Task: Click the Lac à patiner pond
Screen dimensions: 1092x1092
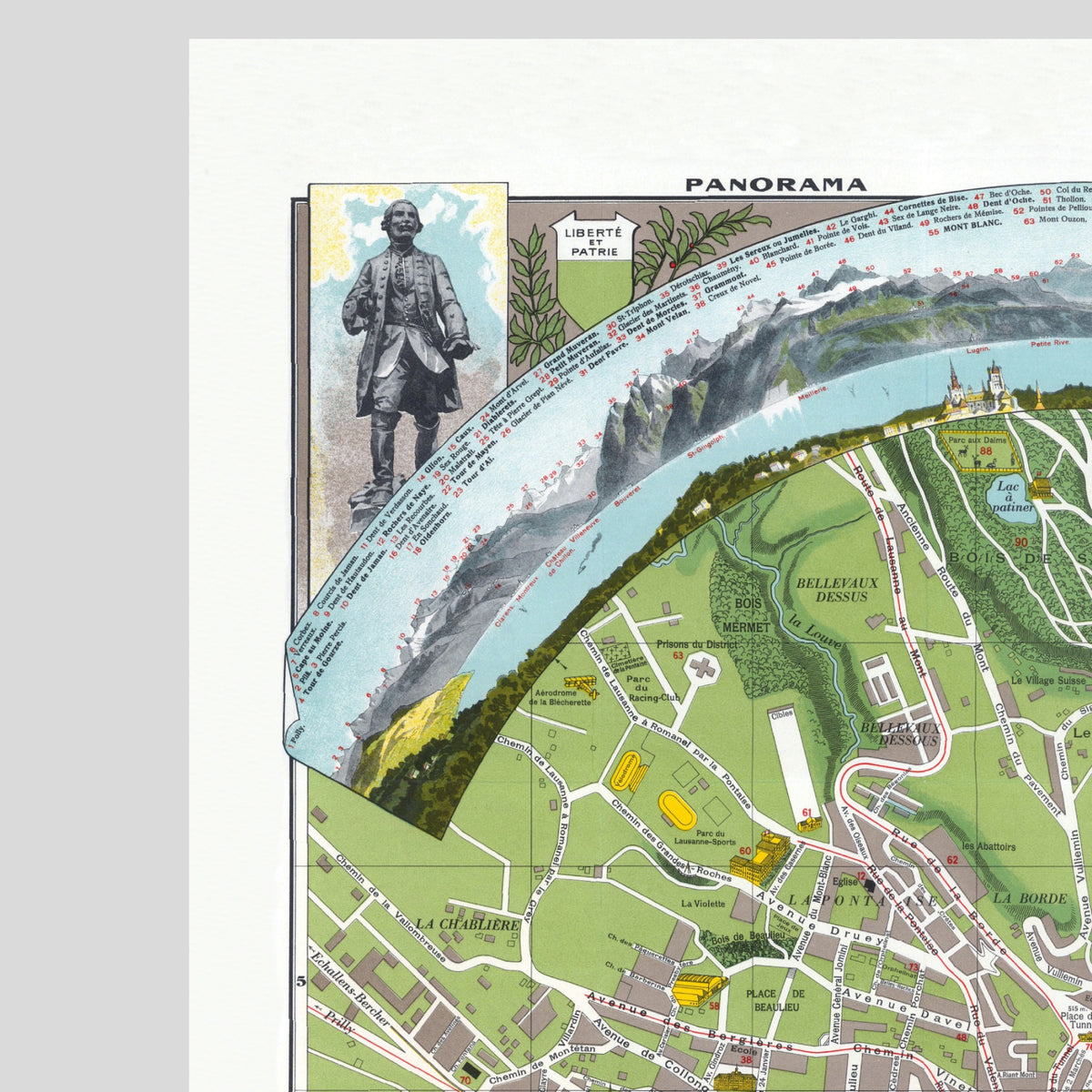Action: tap(1014, 498)
